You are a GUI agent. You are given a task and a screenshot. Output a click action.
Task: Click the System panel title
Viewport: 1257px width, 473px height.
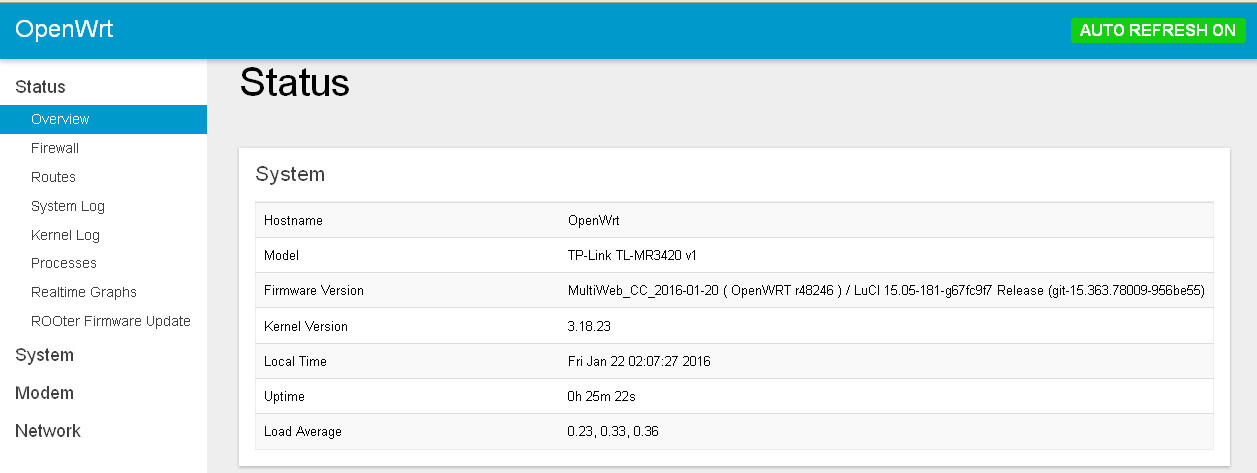click(290, 174)
